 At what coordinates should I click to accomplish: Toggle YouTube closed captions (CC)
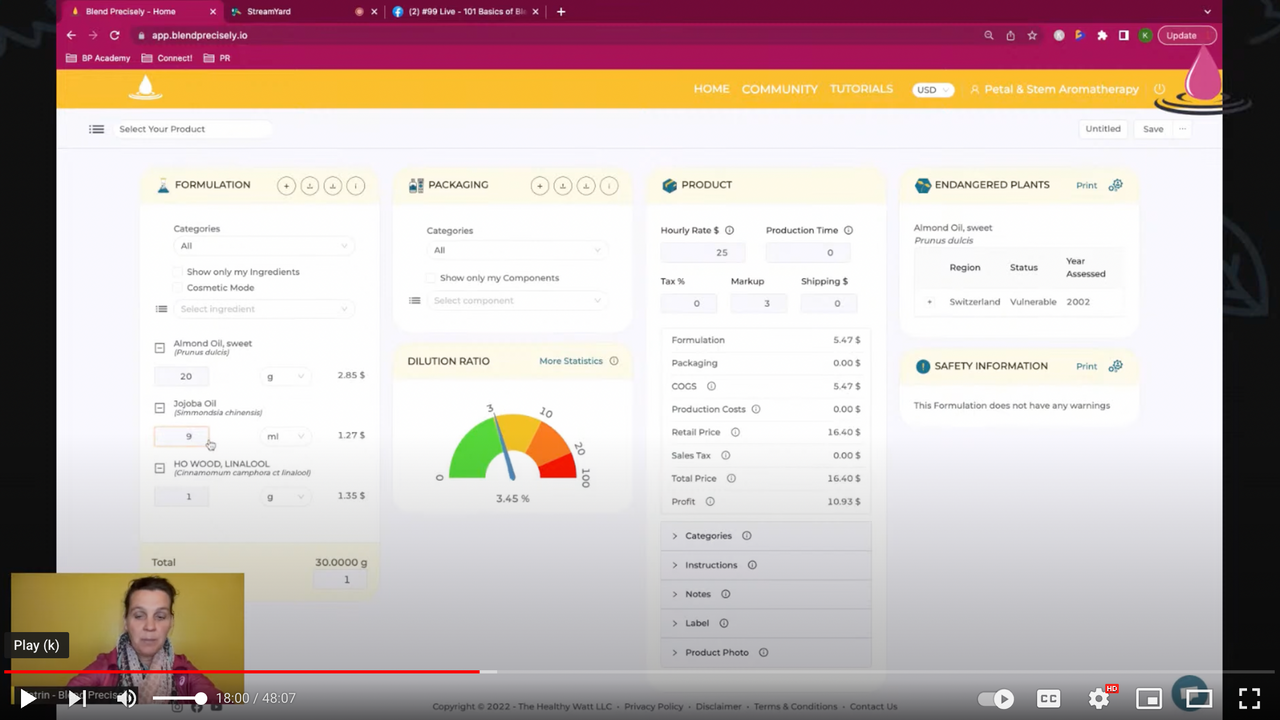click(x=1048, y=698)
